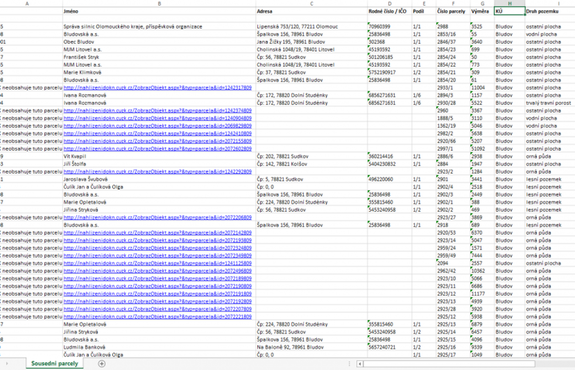Select the area cell 51092
575x370 pixels.
pyautogui.click(x=482, y=149)
